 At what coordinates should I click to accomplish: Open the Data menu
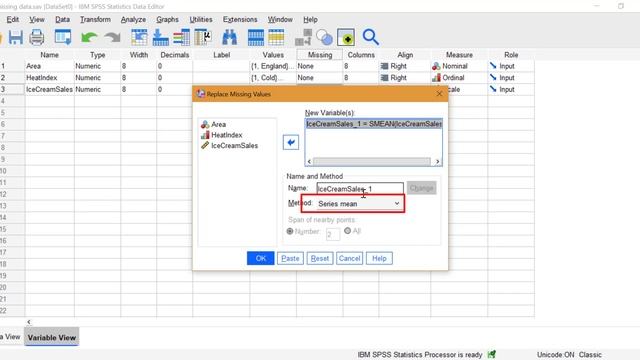62,20
